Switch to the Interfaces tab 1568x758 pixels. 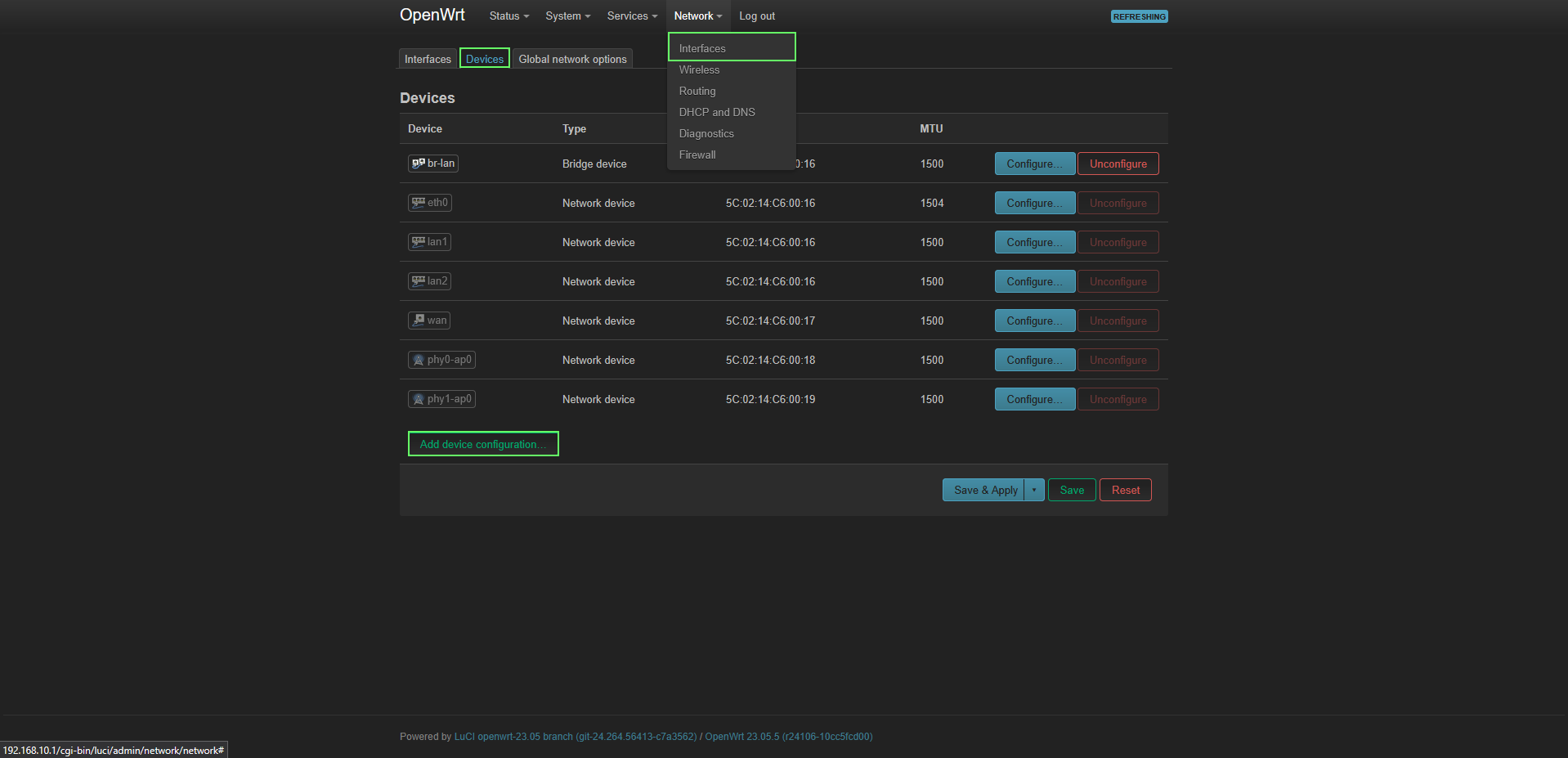point(428,59)
